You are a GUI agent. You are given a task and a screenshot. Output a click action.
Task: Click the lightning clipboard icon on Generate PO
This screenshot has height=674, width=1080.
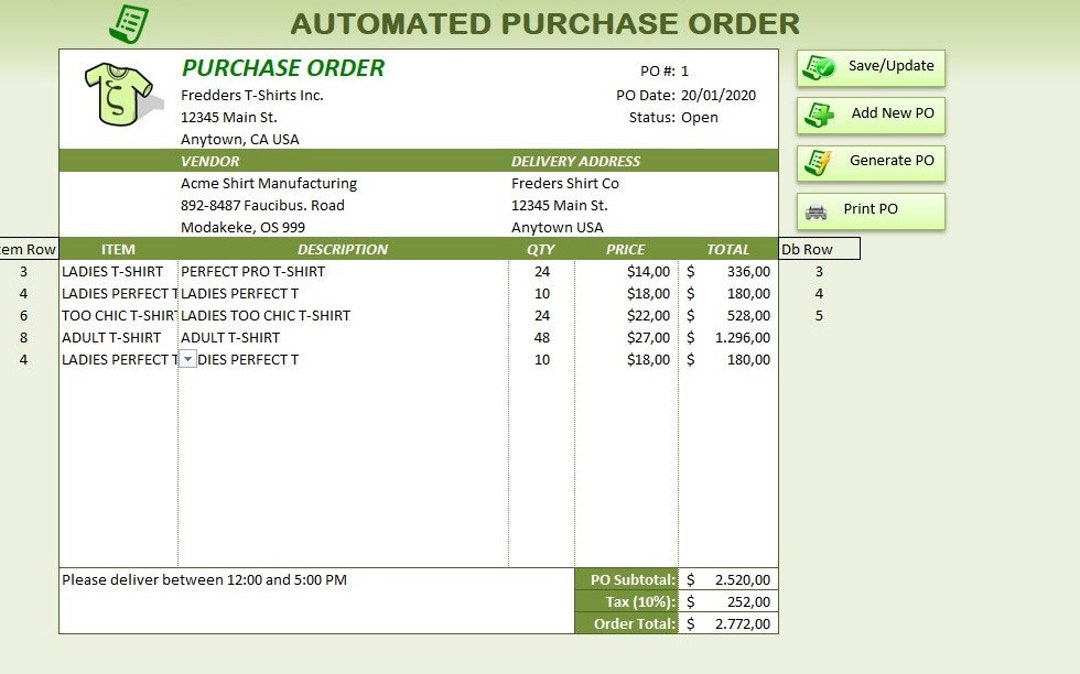(x=816, y=161)
